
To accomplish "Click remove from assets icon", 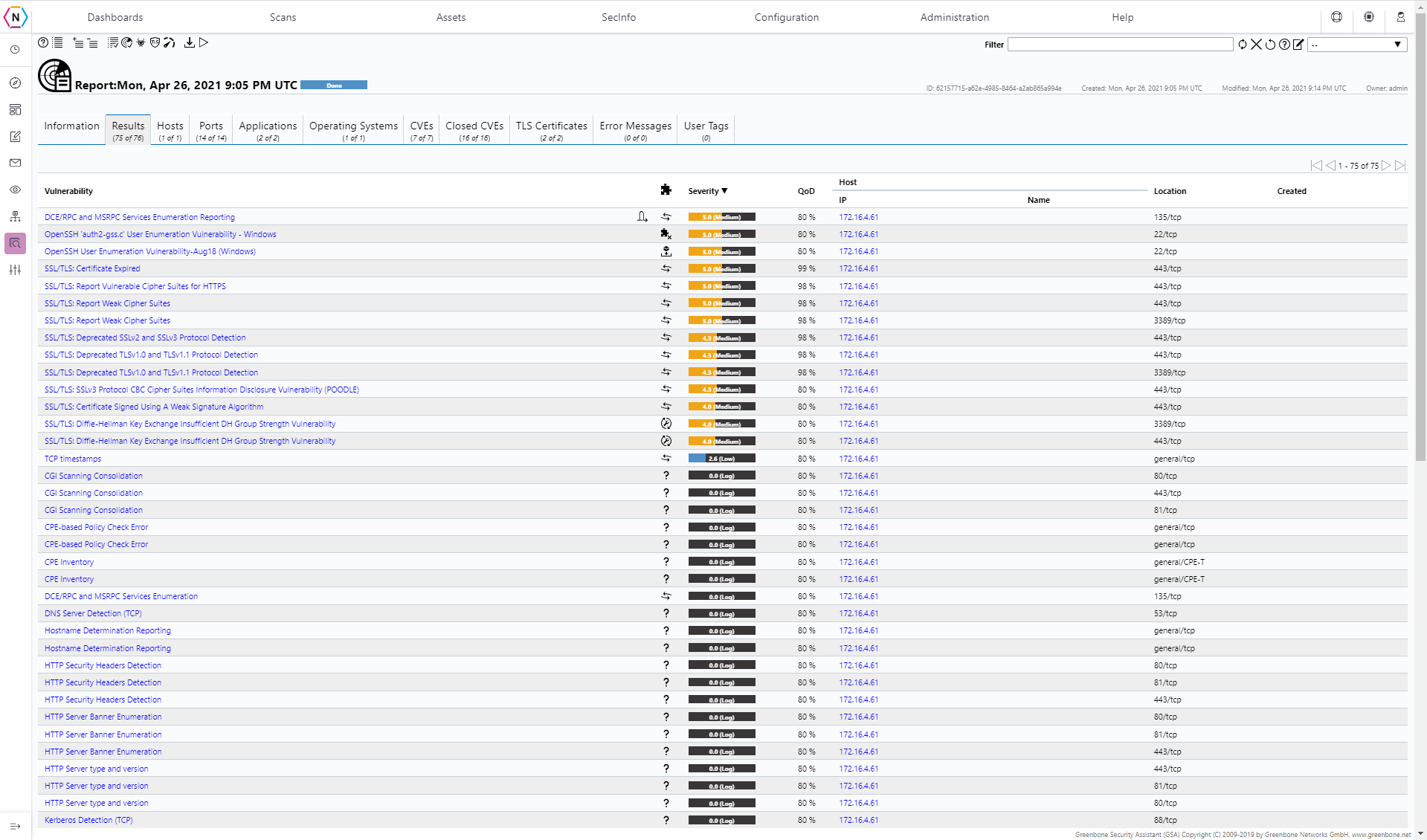I will [x=92, y=43].
